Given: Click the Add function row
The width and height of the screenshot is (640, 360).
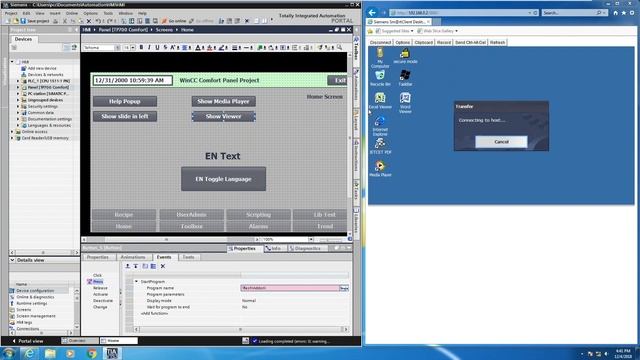Looking at the screenshot, I should coord(154,313).
